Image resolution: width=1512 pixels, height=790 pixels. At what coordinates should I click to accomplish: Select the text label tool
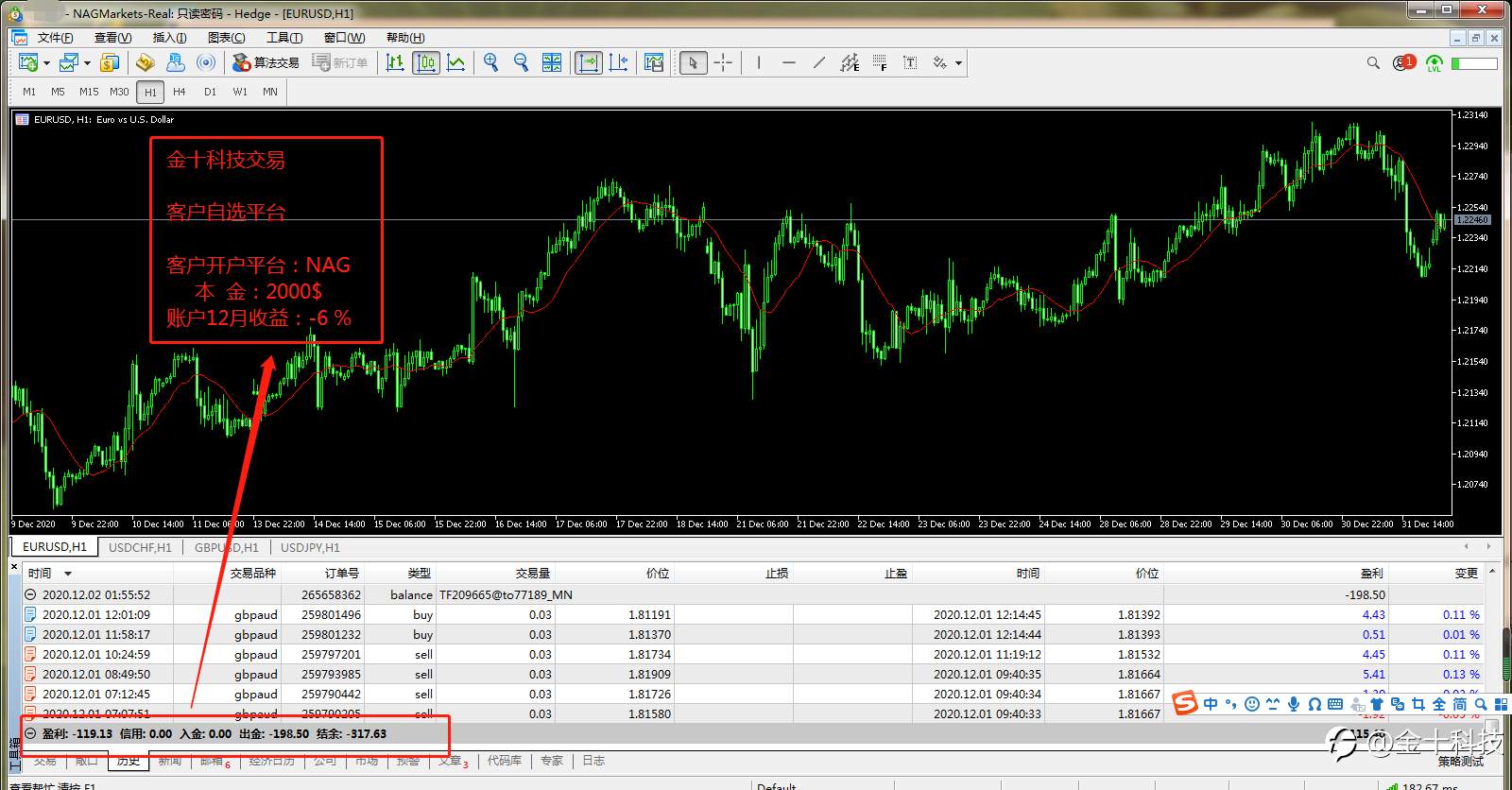910,62
